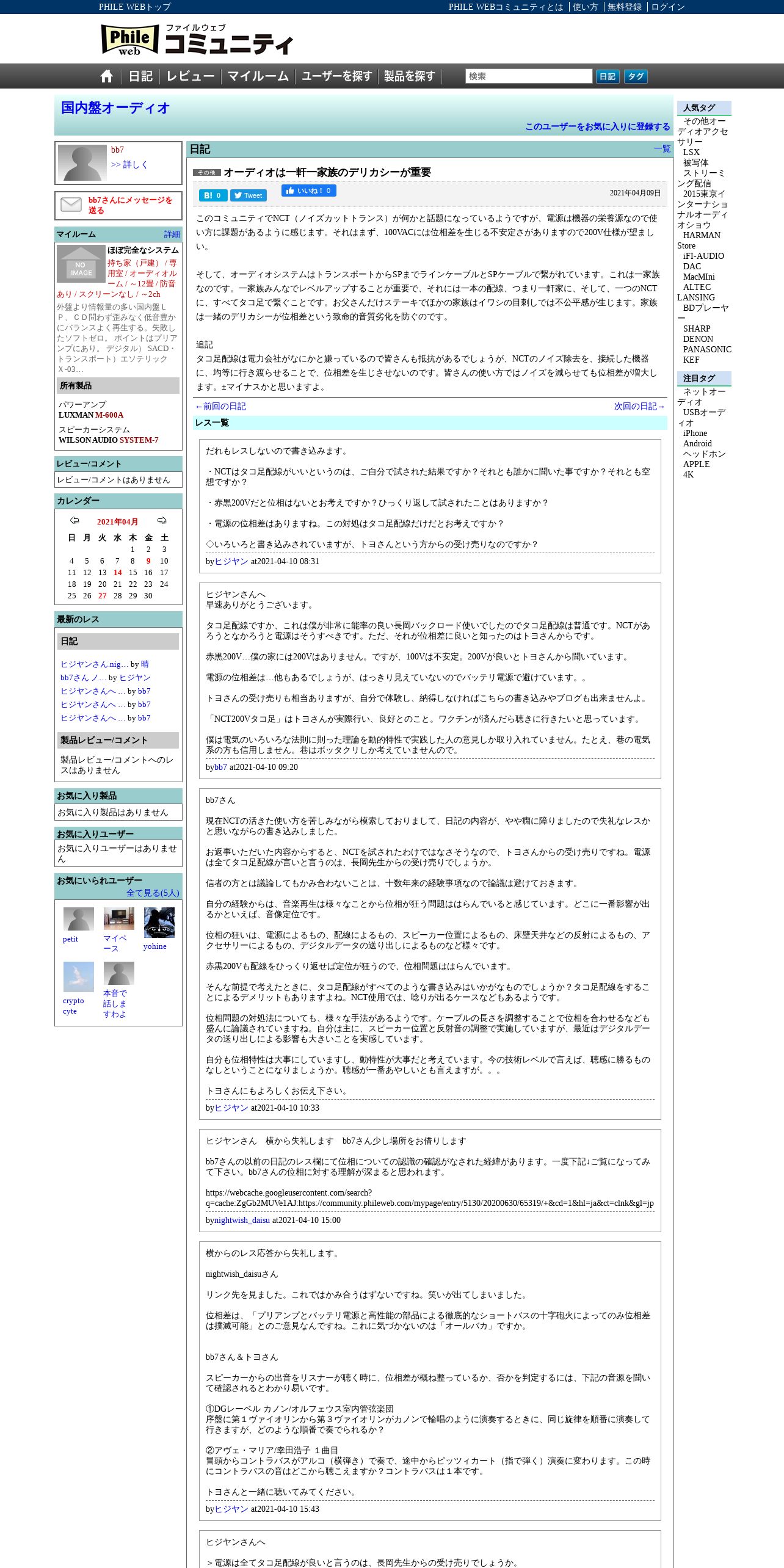
Task: Search tags with the タグ button
Action: [x=636, y=76]
